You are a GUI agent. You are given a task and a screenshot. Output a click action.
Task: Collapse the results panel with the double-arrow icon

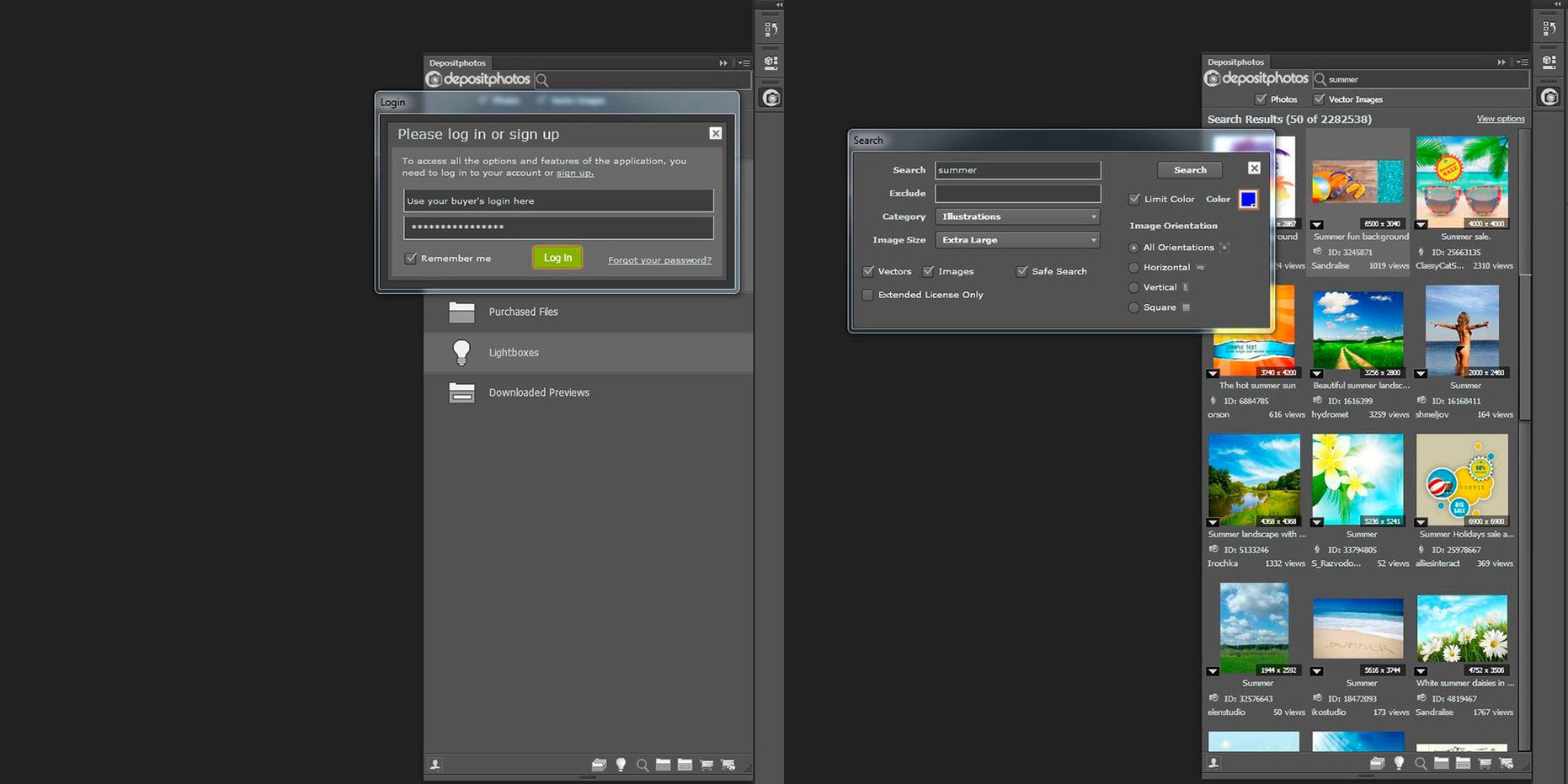pyautogui.click(x=1501, y=61)
